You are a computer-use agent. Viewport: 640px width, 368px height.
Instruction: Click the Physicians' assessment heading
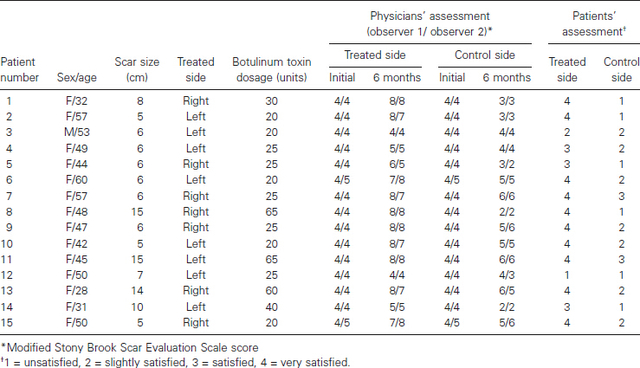click(x=429, y=24)
